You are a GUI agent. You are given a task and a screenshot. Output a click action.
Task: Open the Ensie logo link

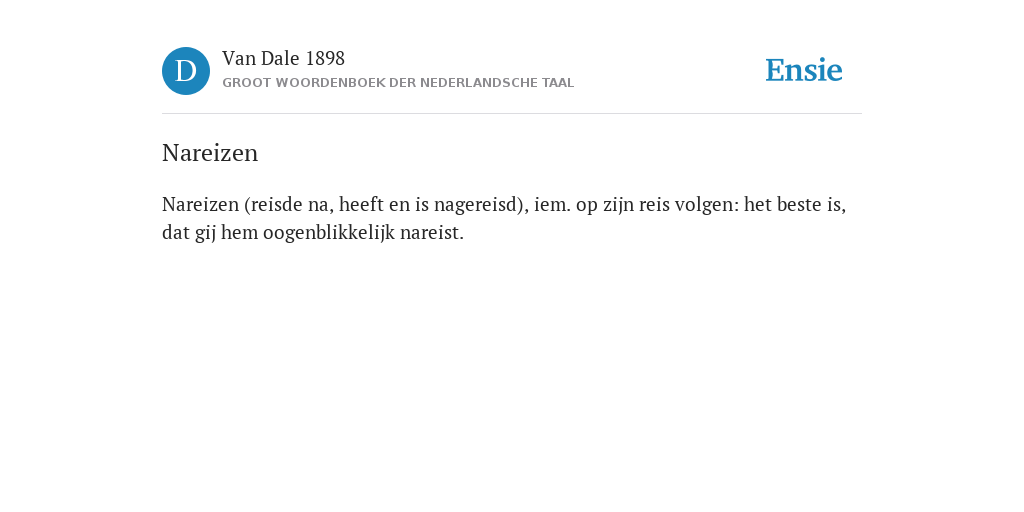(804, 71)
